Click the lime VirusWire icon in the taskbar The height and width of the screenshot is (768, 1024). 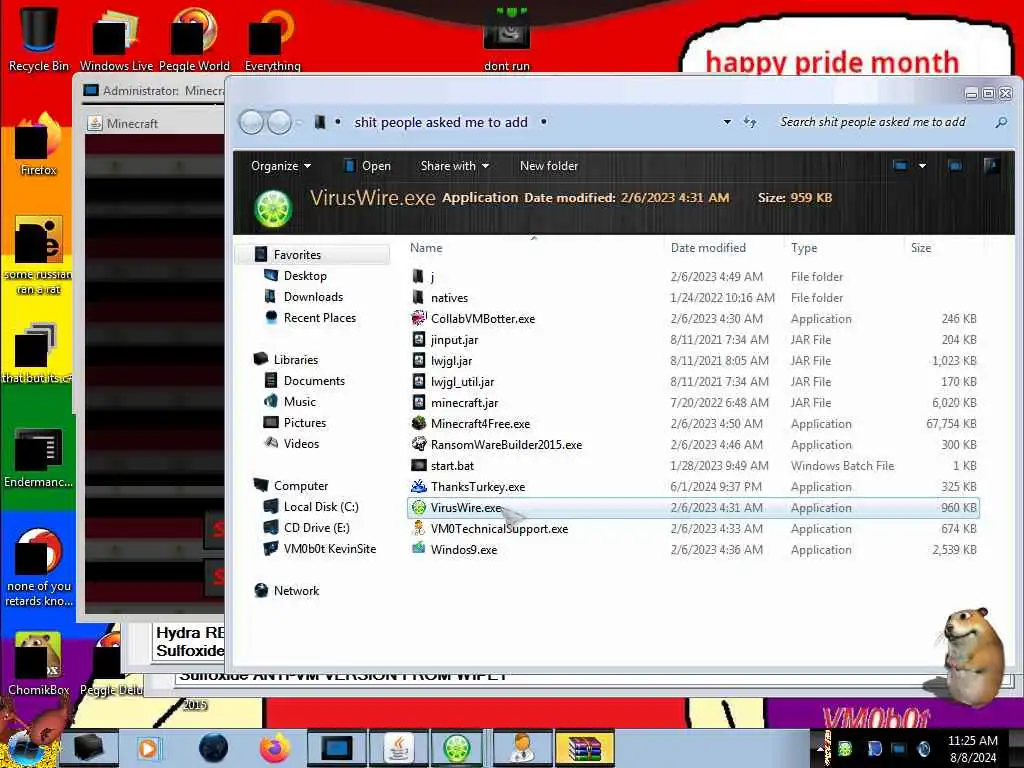[456, 748]
